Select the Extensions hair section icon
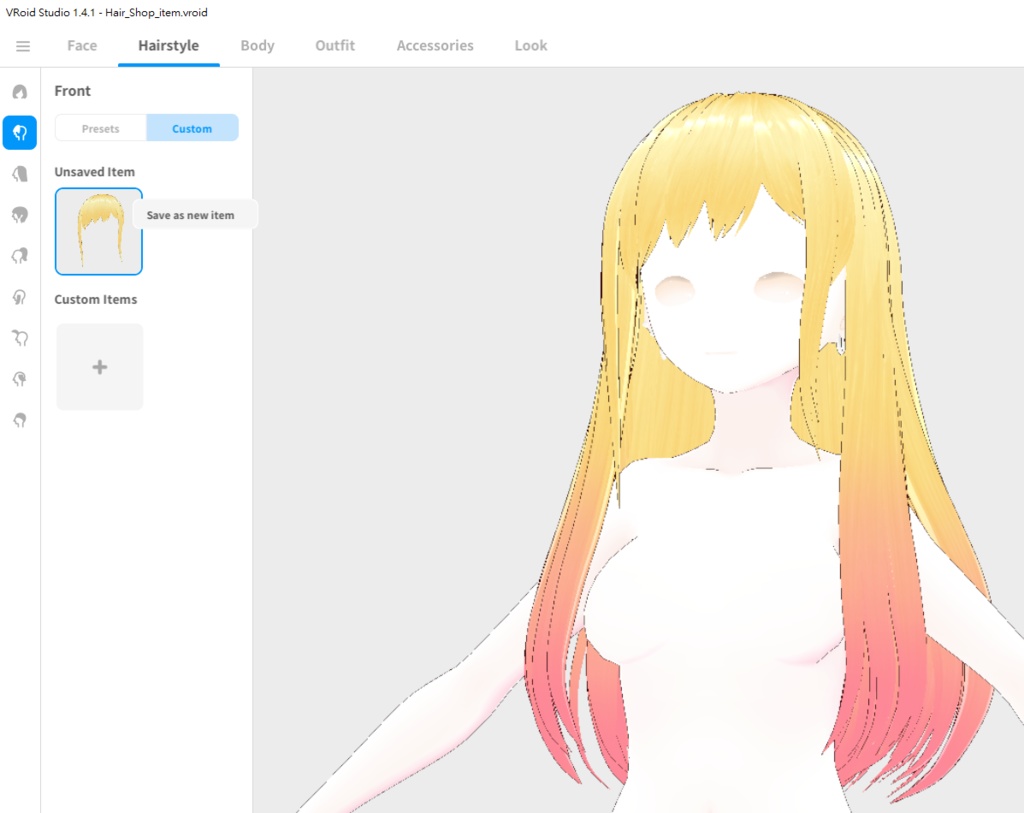This screenshot has width=1024, height=813. click(20, 296)
